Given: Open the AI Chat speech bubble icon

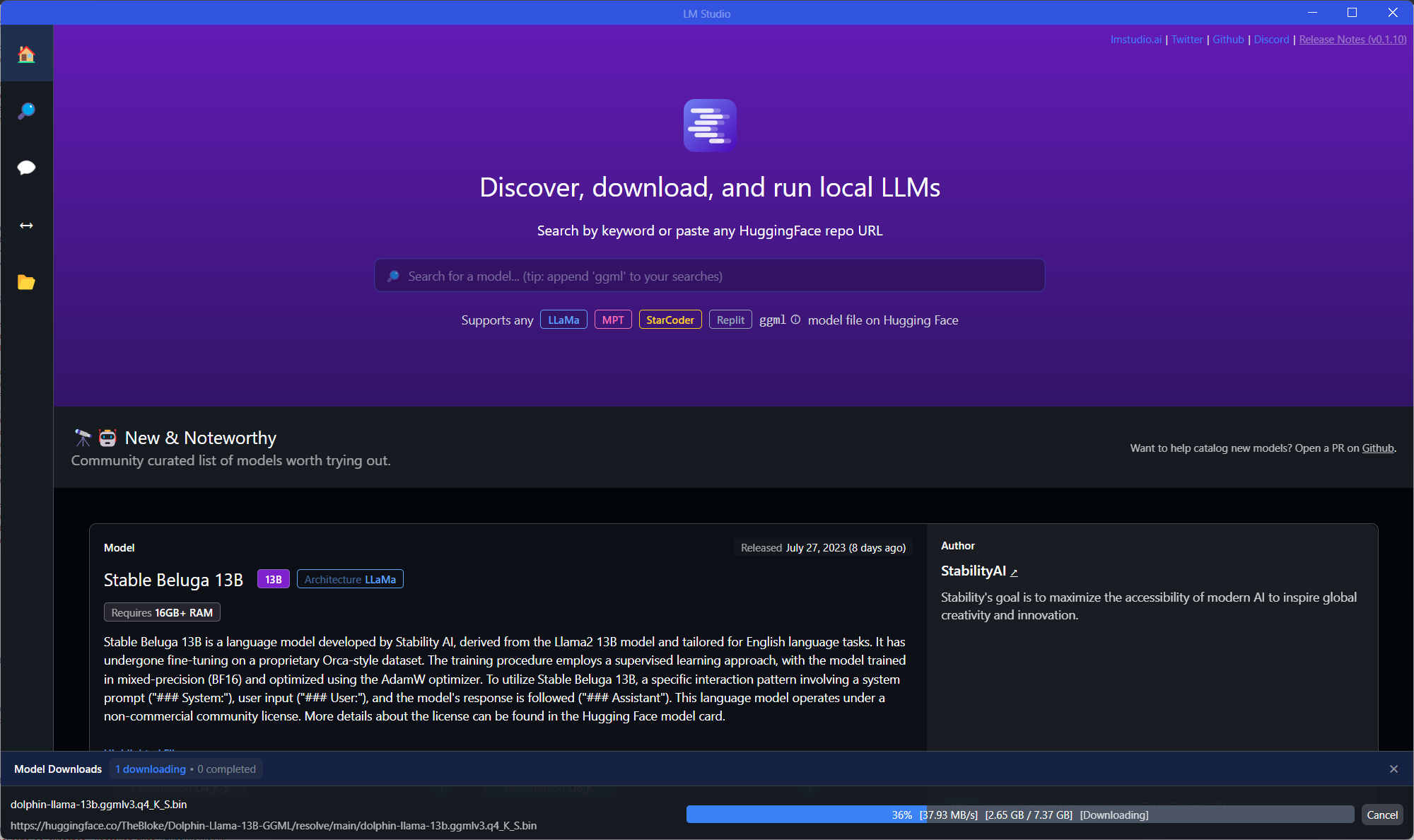Looking at the screenshot, I should pos(26,168).
